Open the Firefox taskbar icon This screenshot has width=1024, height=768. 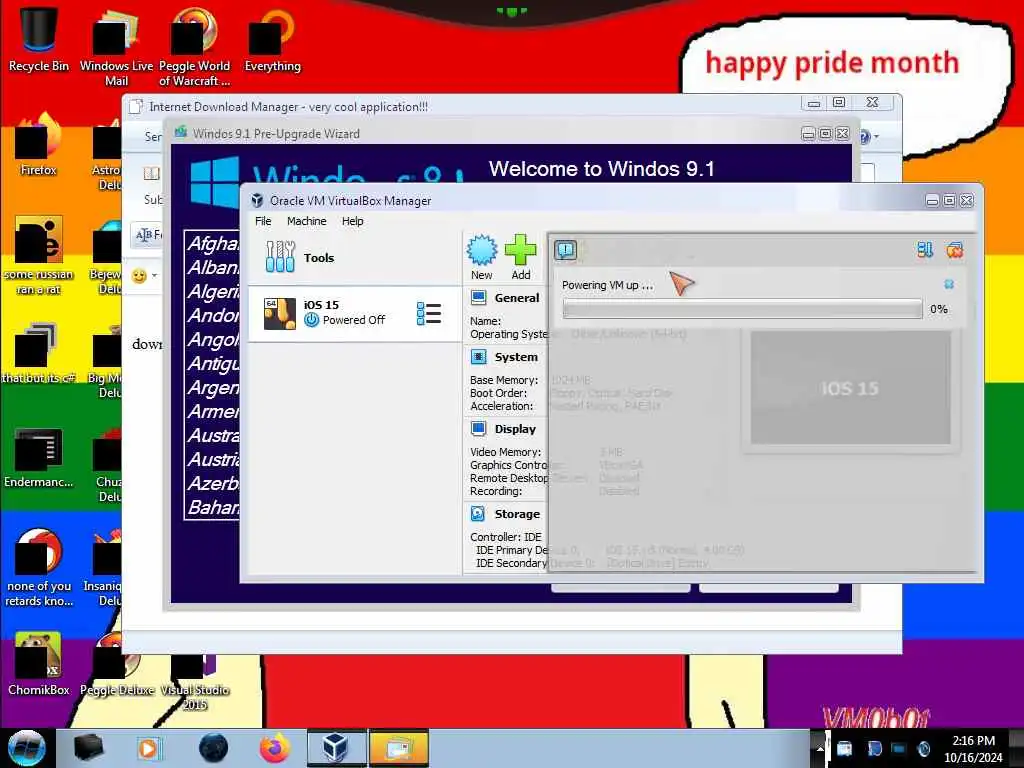[x=275, y=748]
